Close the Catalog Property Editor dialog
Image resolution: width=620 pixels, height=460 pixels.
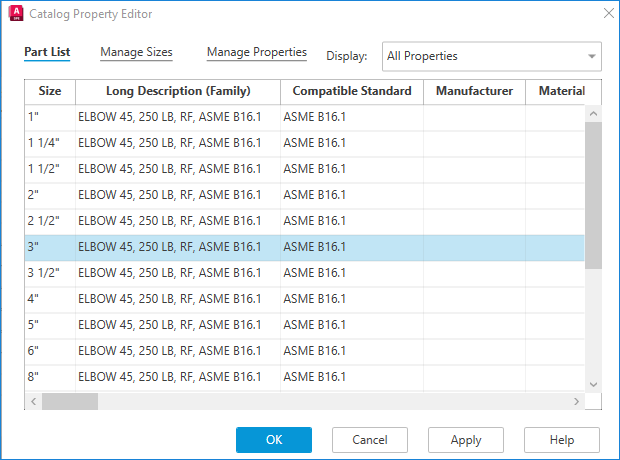point(606,14)
